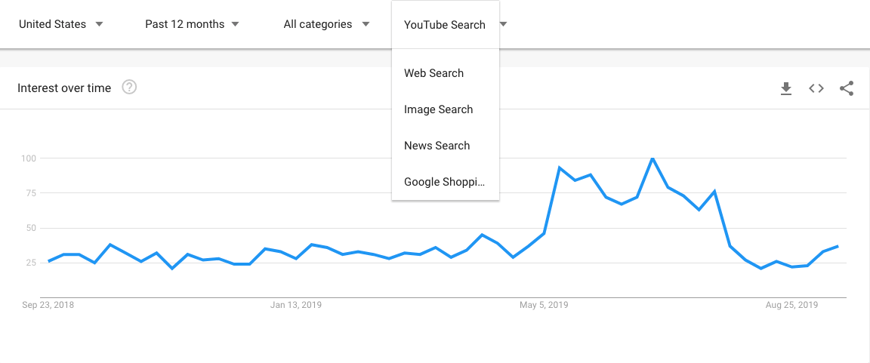Viewport: 870px width, 363px height.
Task: Expand the United States region dropdown
Action: click(x=61, y=24)
